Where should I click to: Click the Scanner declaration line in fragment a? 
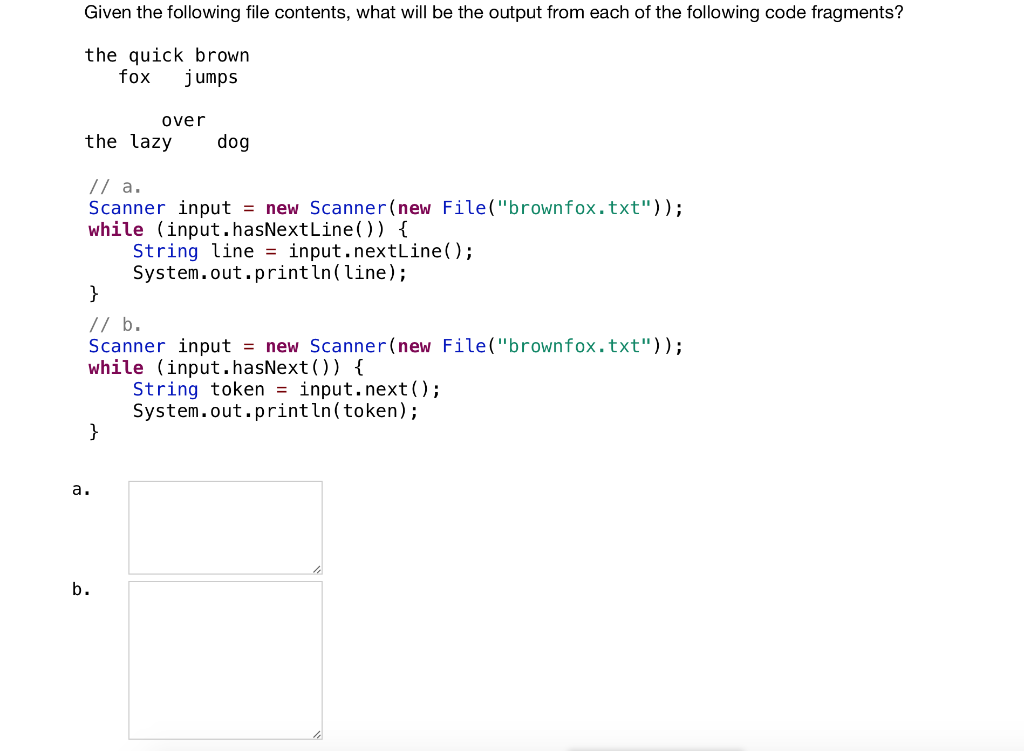[x=386, y=208]
